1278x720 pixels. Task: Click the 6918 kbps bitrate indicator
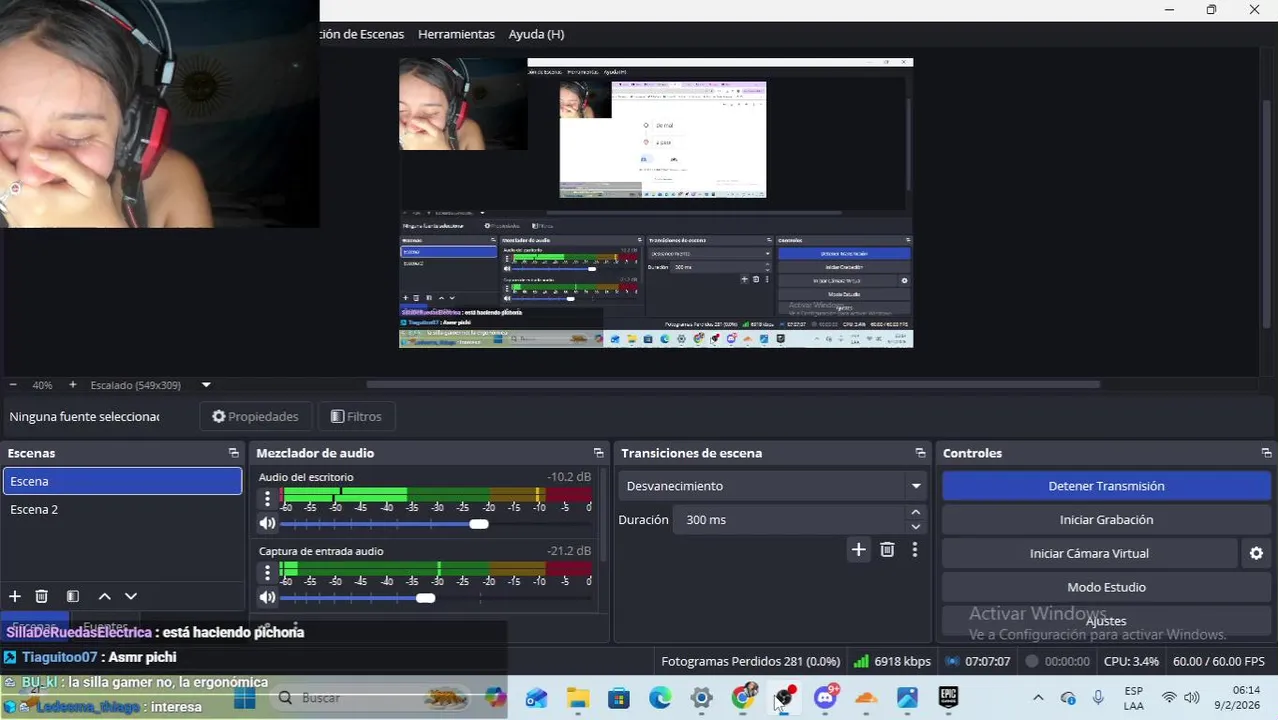coord(892,661)
